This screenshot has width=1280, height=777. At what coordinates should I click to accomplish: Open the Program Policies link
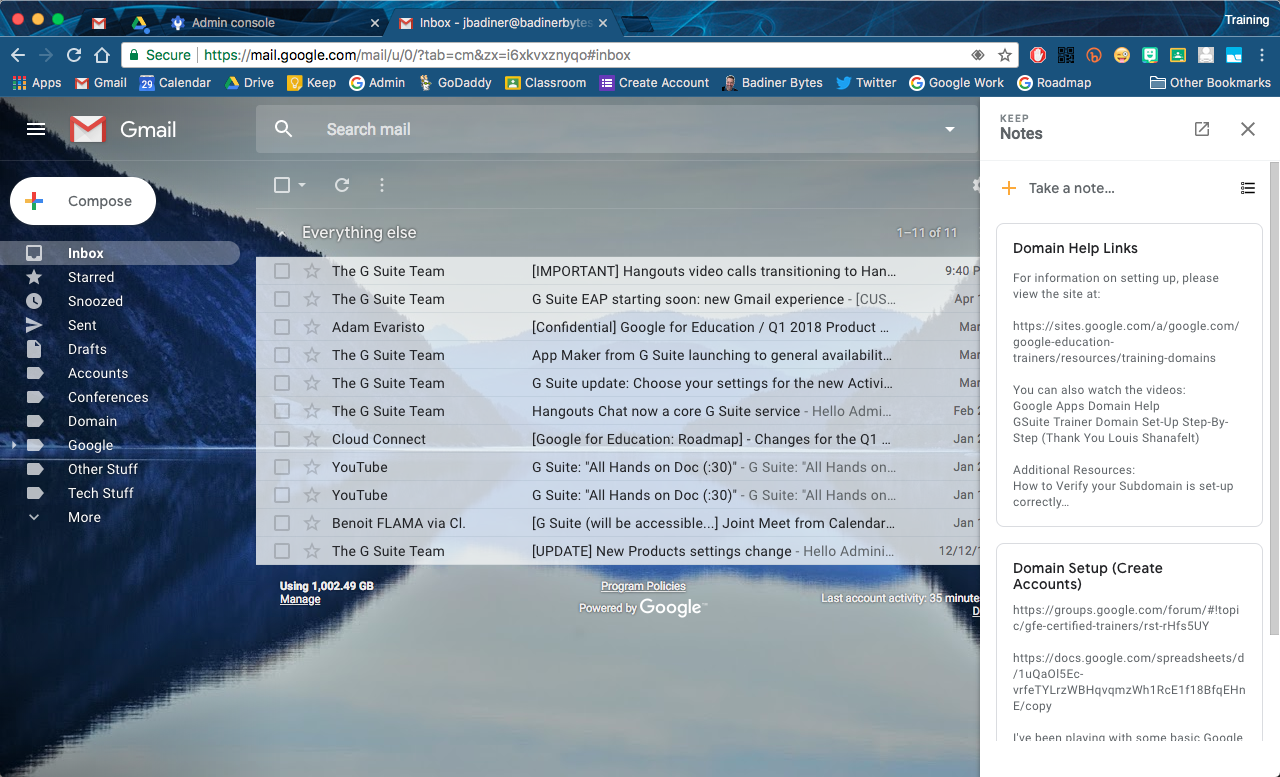(x=643, y=586)
